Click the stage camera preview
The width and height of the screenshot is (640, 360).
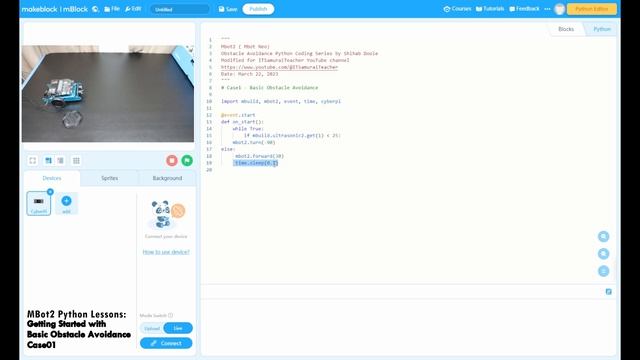coord(108,93)
